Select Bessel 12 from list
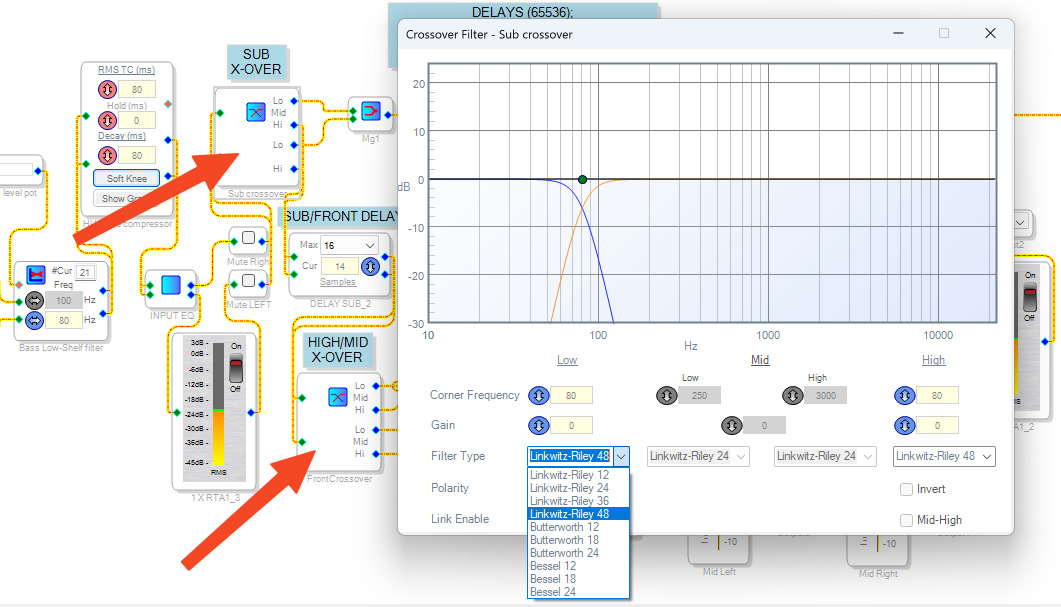 pos(579,566)
